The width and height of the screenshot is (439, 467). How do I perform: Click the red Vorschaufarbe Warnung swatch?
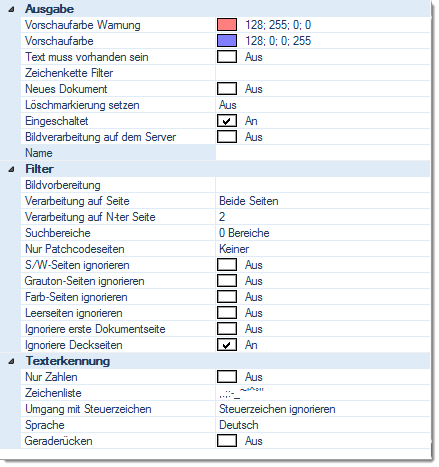point(227,25)
